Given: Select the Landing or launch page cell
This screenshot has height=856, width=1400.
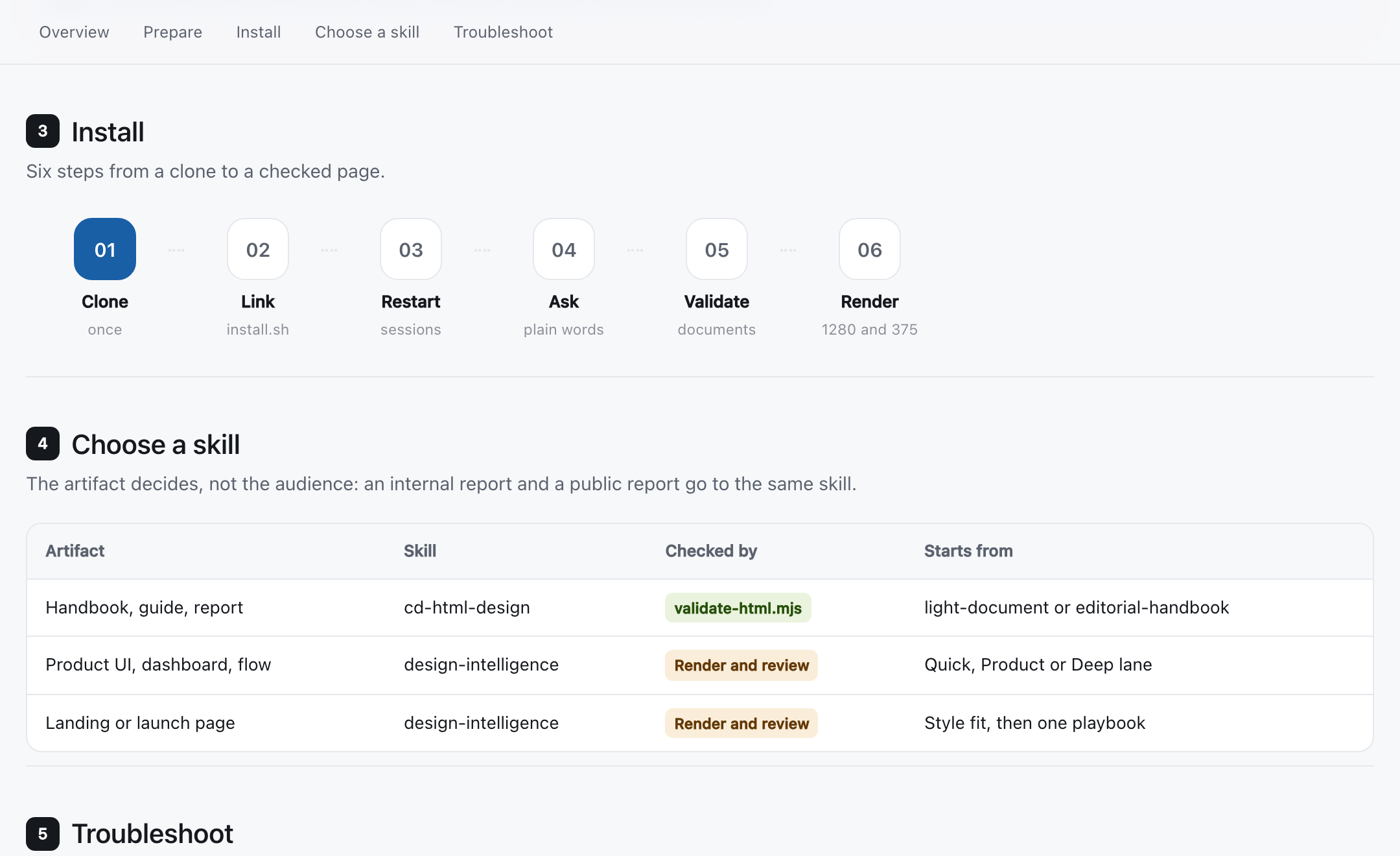Looking at the screenshot, I should (x=140, y=723).
